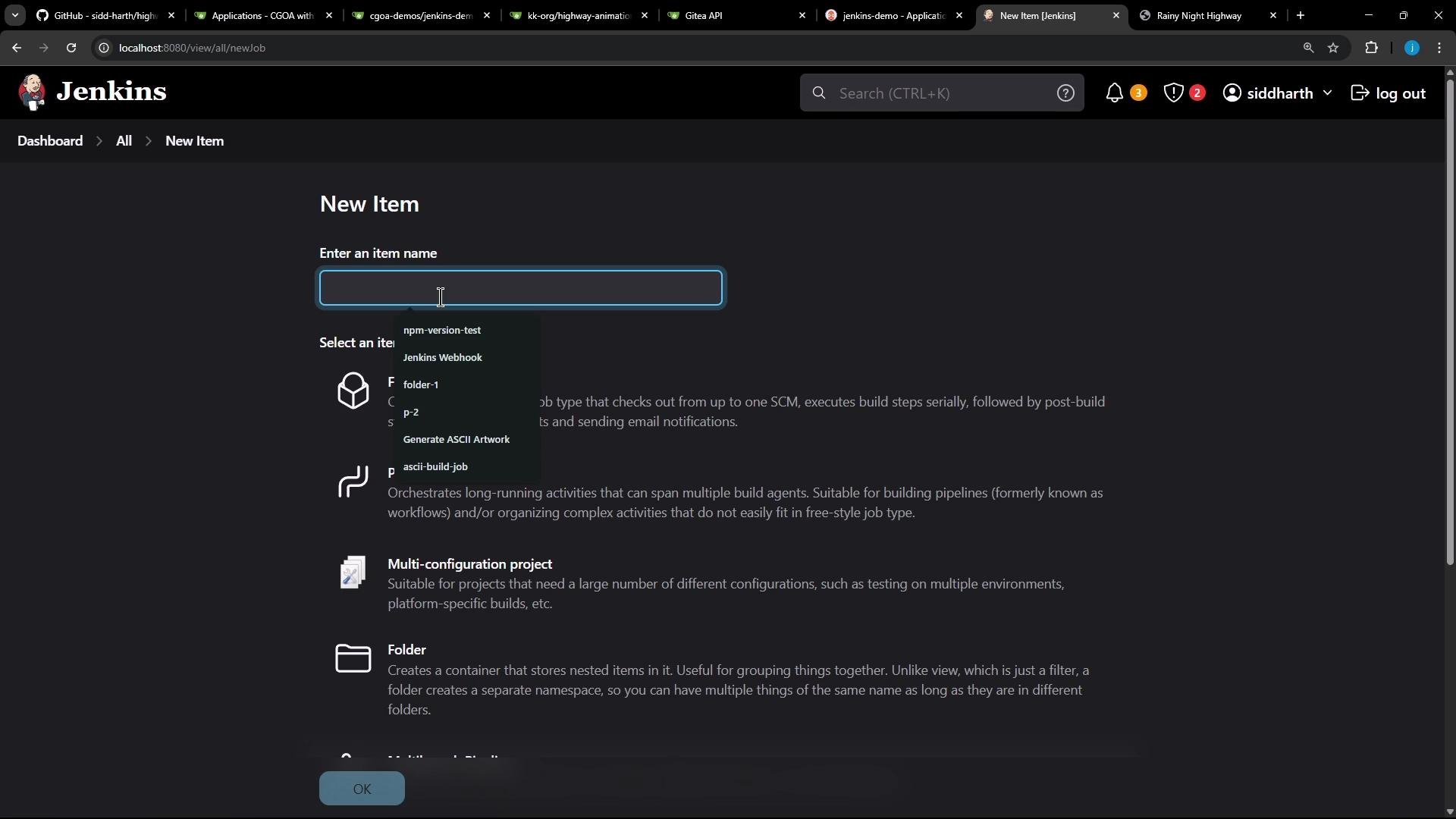Open the tab search dropdown arrow
Screen dimensions: 1456x819
coord(14,15)
